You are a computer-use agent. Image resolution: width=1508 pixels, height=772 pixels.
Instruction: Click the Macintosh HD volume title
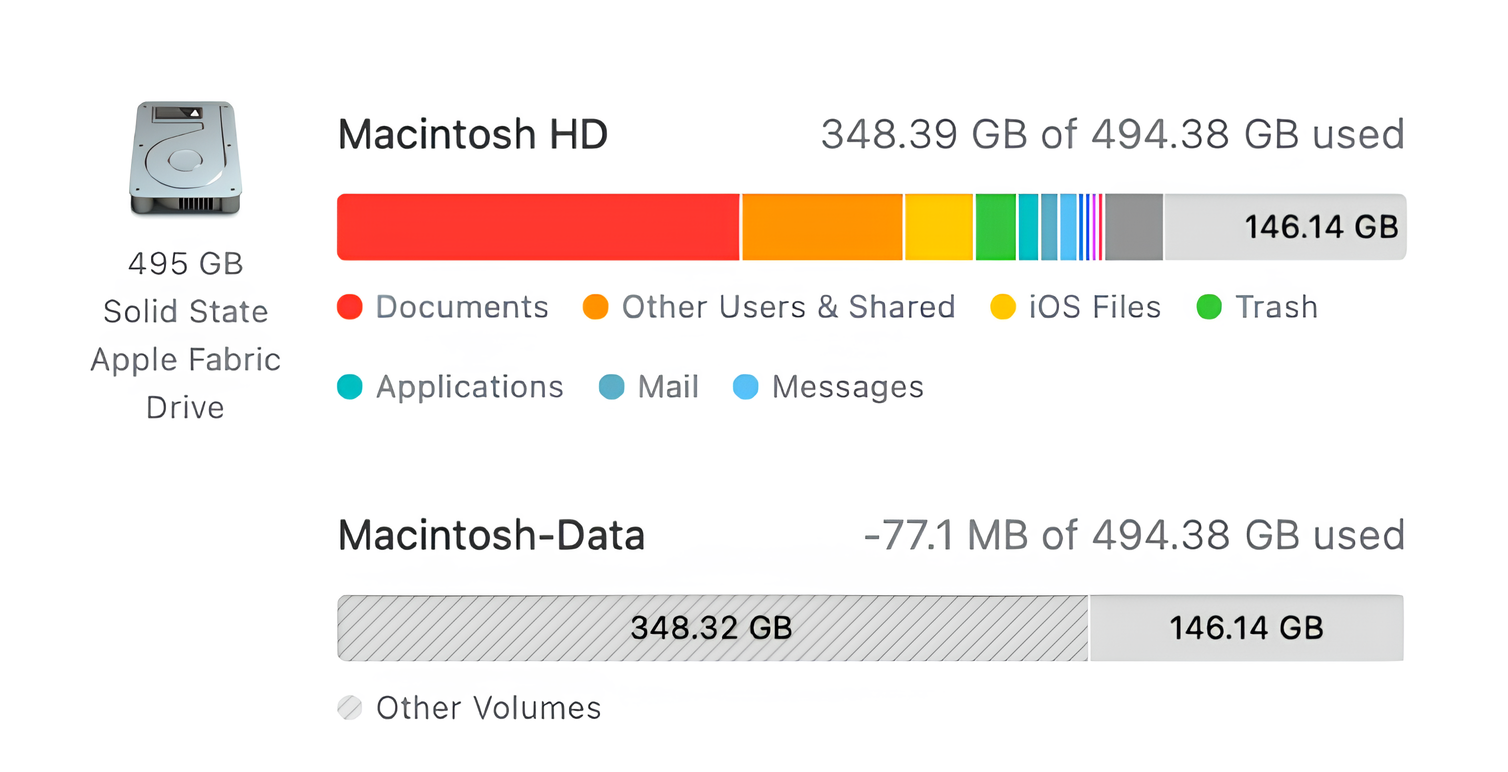click(x=473, y=135)
